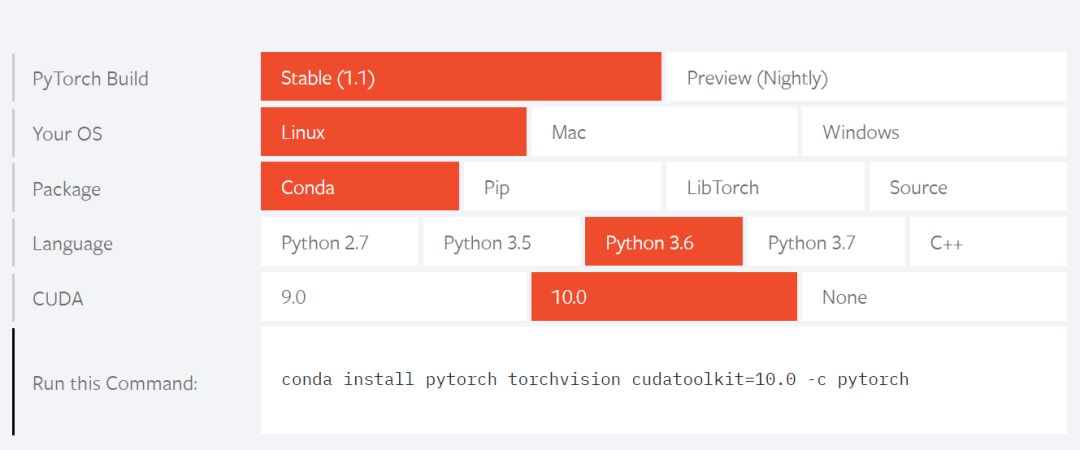Select Python 3.5 language
The height and width of the screenshot is (450, 1080).
[501, 241]
